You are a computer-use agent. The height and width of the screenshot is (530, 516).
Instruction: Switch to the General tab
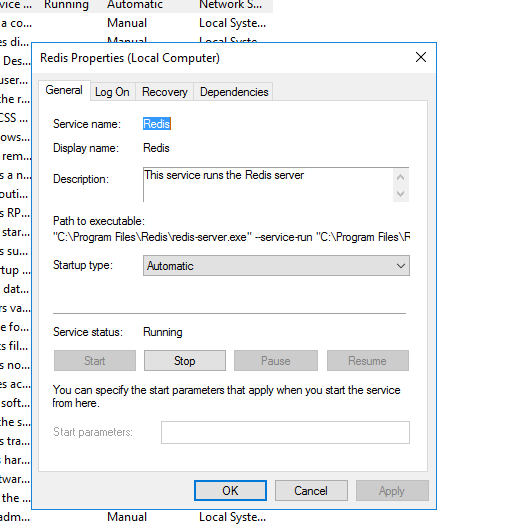(64, 90)
